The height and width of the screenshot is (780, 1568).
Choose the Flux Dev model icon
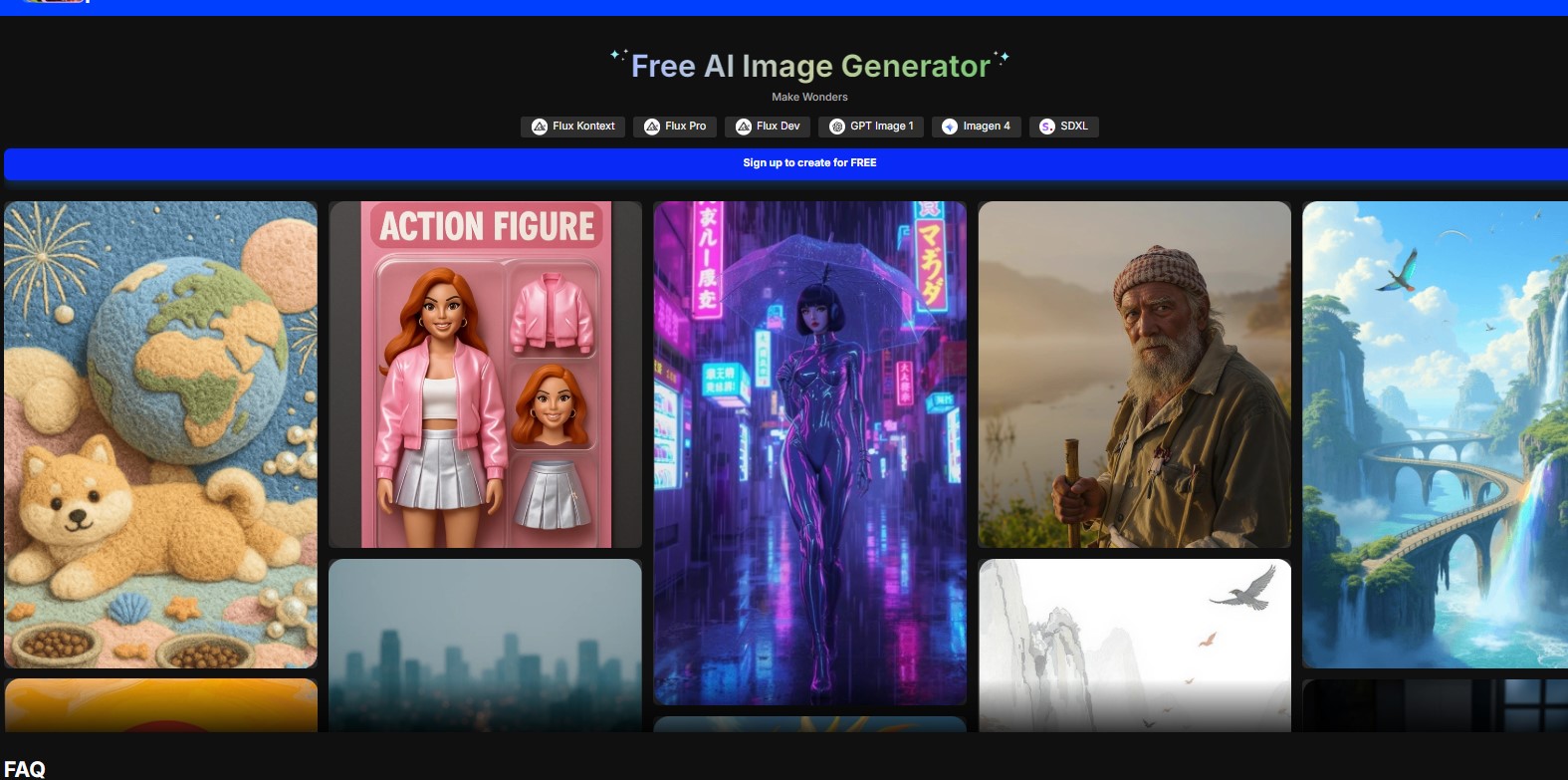click(x=744, y=127)
